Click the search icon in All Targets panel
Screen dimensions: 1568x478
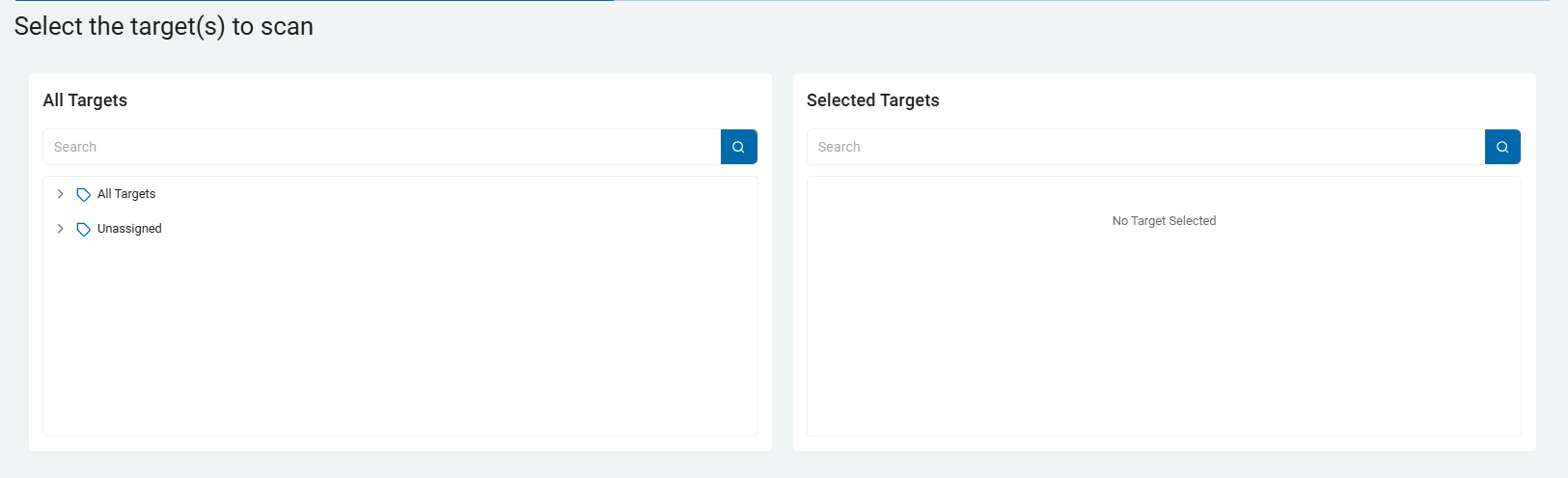click(738, 147)
